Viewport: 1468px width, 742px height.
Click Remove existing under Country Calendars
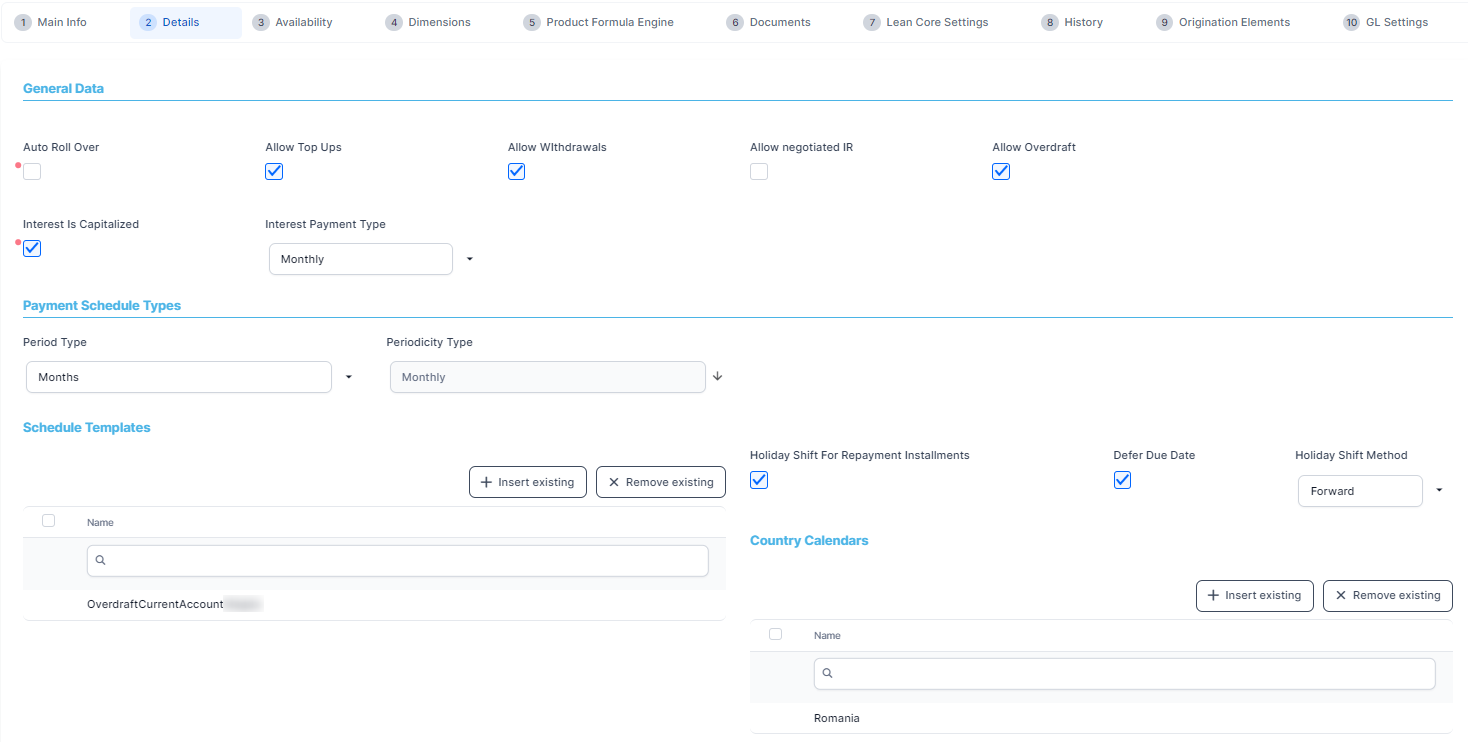pos(1387,595)
